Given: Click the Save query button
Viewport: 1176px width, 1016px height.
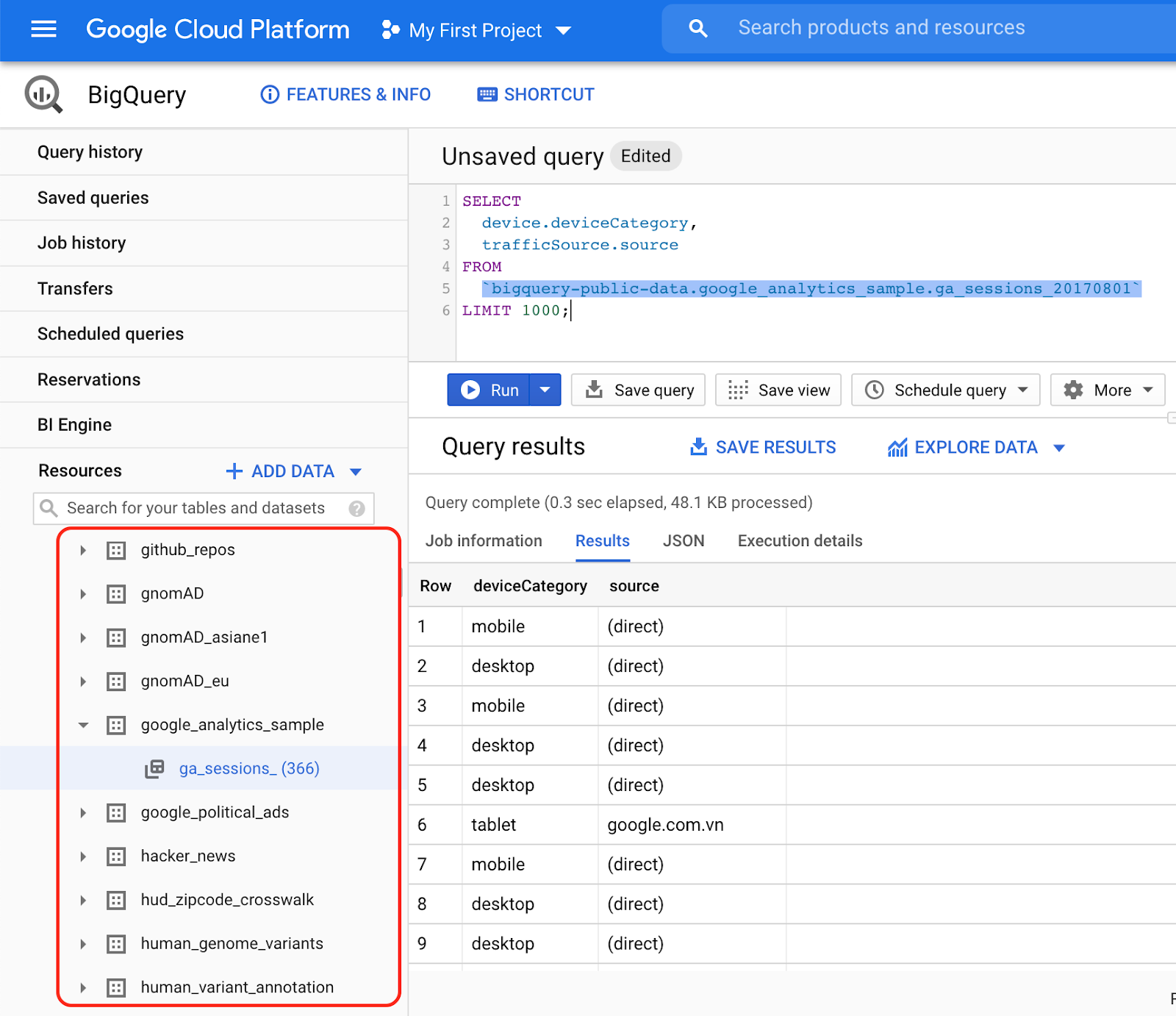Looking at the screenshot, I should click(638, 390).
